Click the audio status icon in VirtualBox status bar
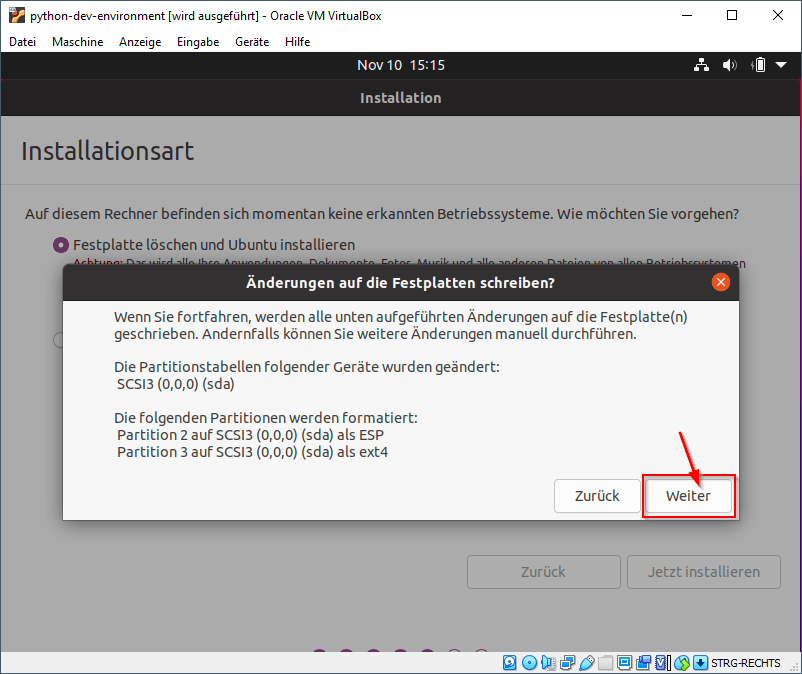 (x=546, y=662)
